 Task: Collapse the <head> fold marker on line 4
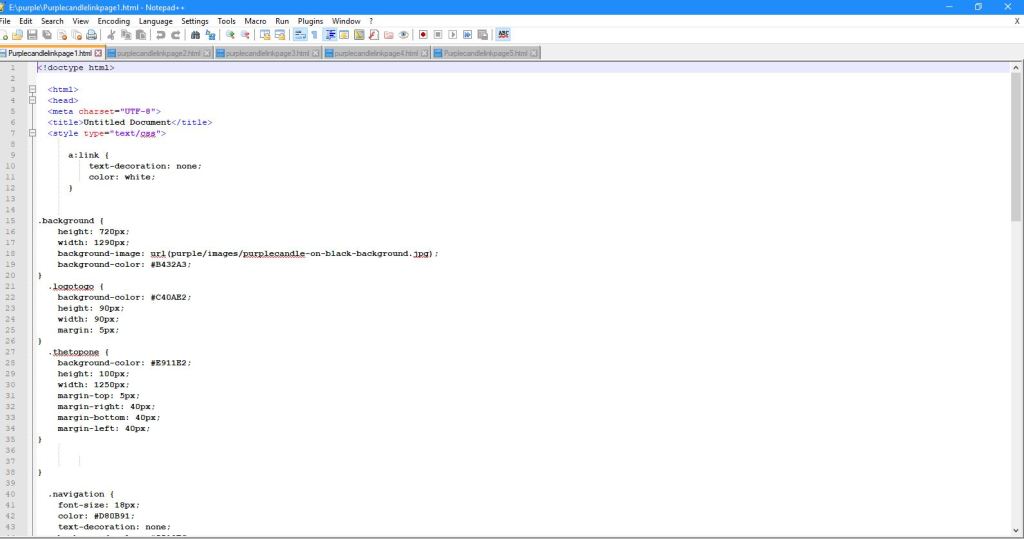pos(33,100)
